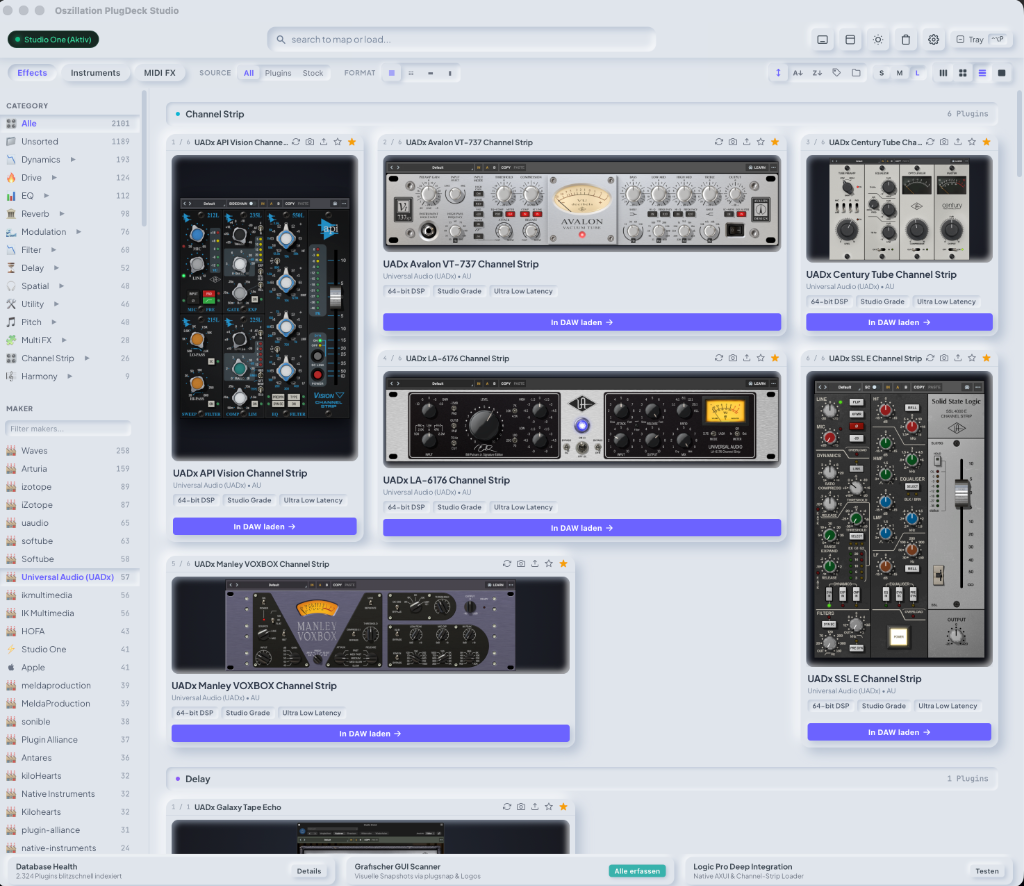Click camera icon on UADx LA-6176 card
Image resolution: width=1024 pixels, height=886 pixels.
(x=733, y=358)
